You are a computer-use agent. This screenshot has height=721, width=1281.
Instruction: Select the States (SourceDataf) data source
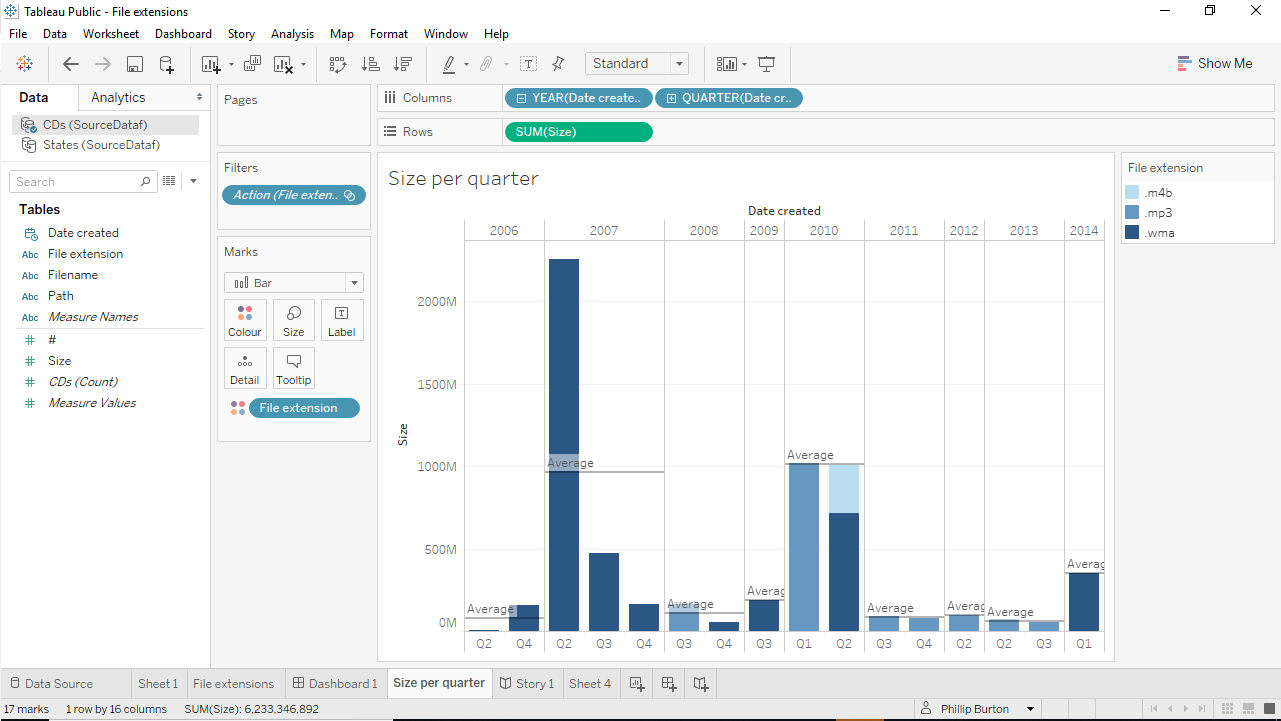[x=106, y=145]
